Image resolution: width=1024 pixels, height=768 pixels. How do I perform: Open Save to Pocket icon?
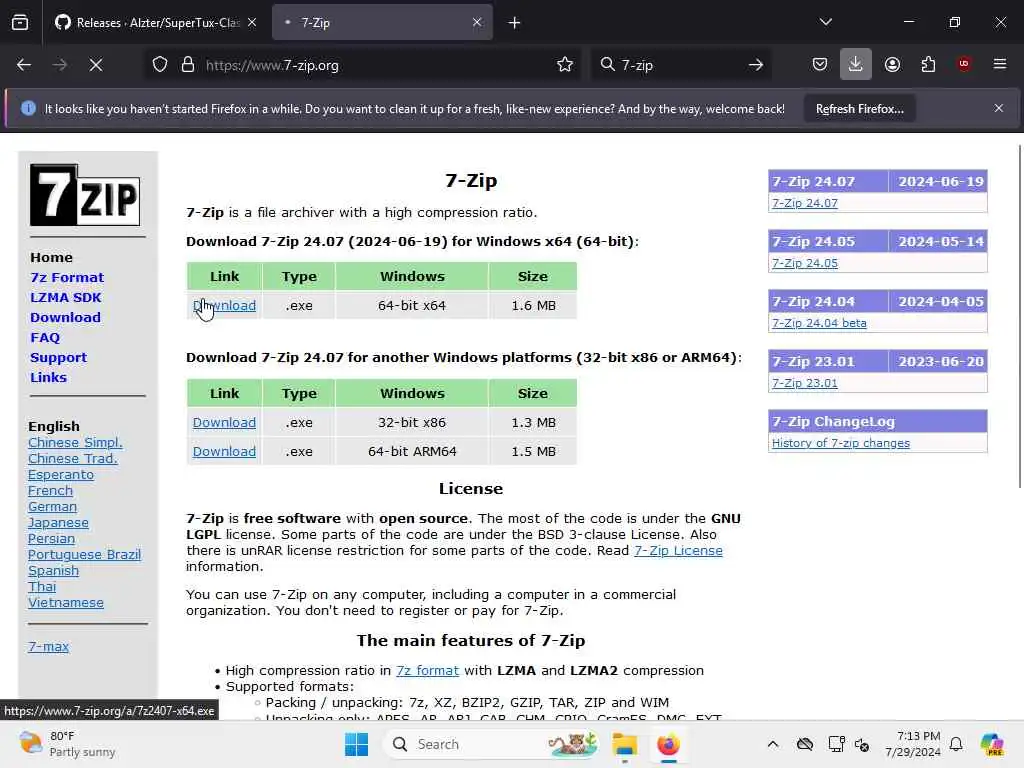click(x=820, y=65)
